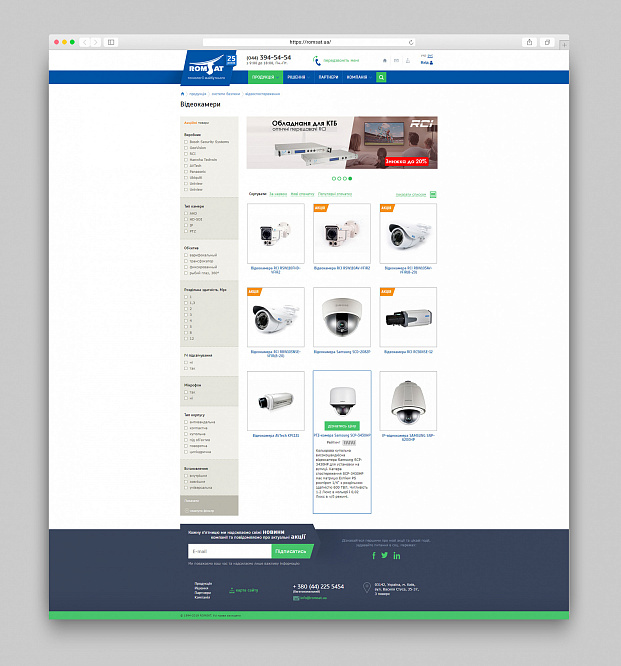
Task: Select the first banner carousel dot
Action: click(x=333, y=179)
